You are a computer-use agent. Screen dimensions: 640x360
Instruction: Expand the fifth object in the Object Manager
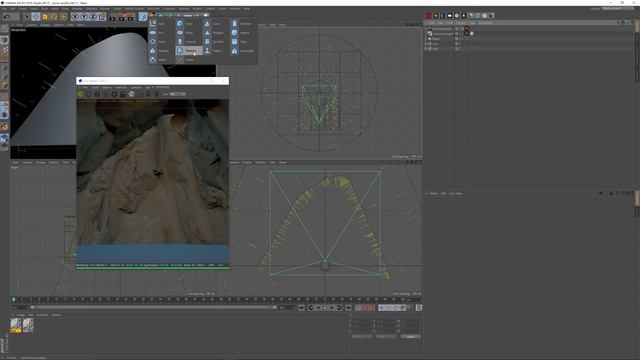(x=425, y=49)
